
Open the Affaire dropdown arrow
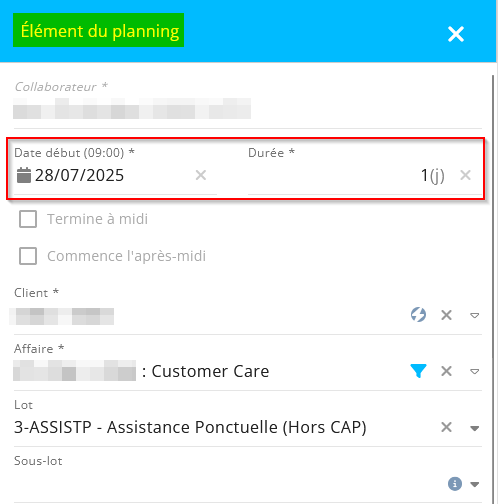tap(474, 371)
